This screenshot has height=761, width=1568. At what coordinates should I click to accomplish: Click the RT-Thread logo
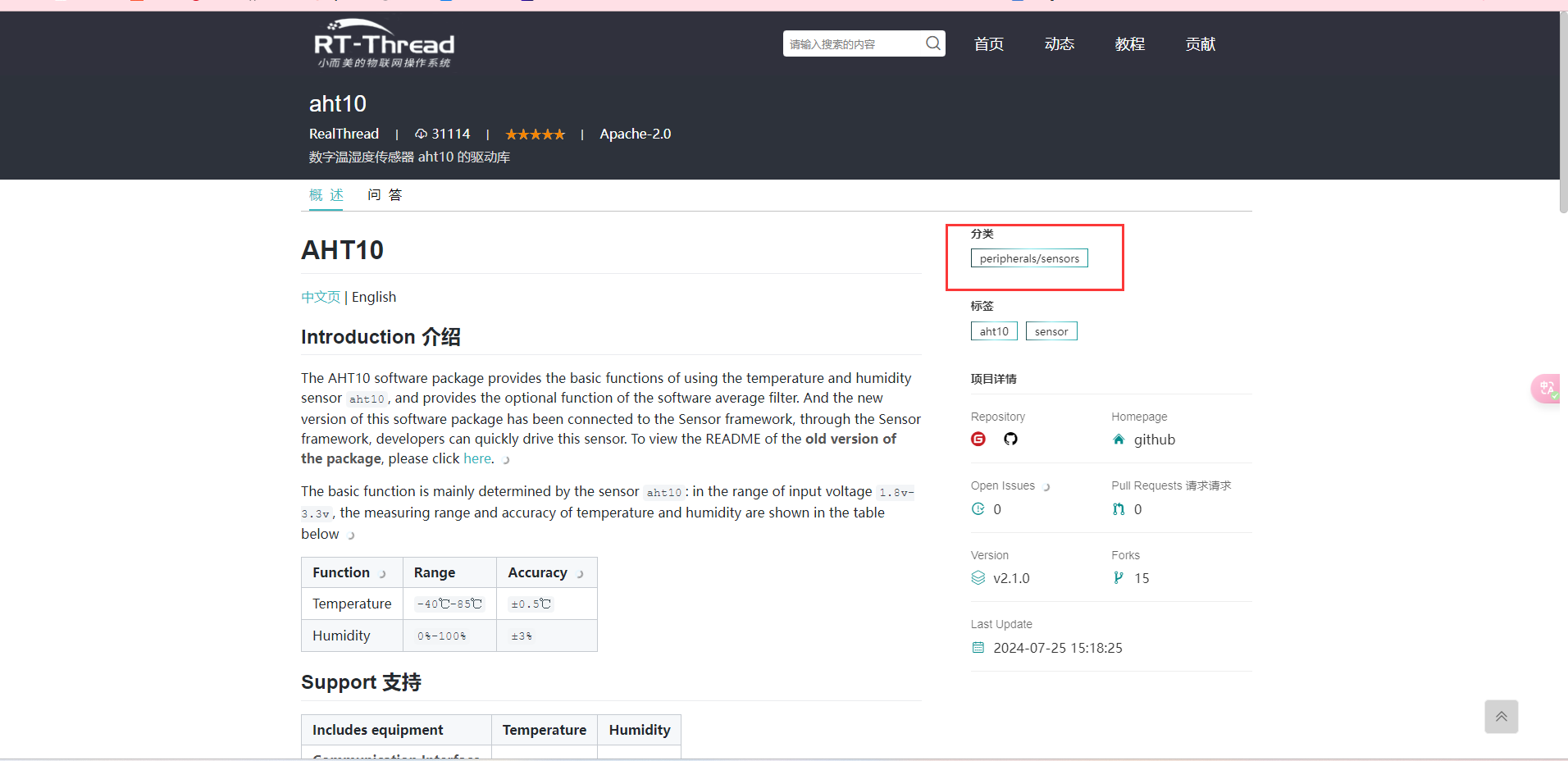point(384,43)
